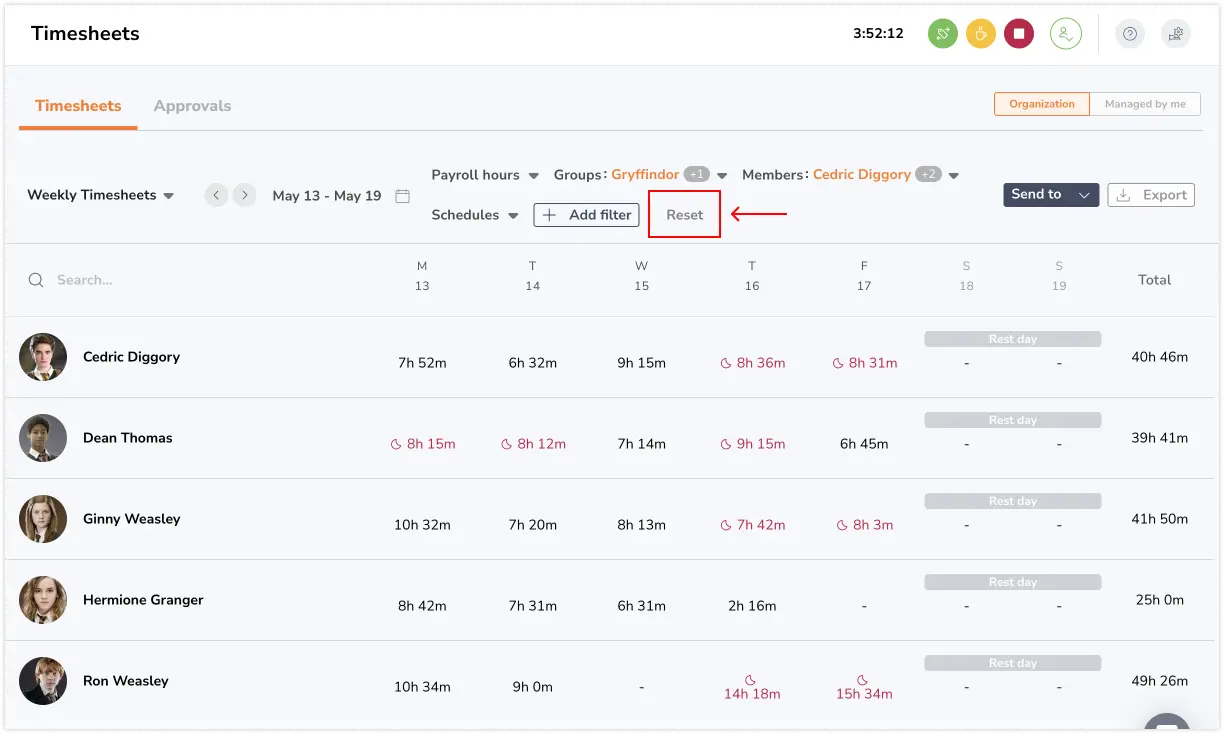
Task: Switch to the Managed by me view
Action: pyautogui.click(x=1145, y=103)
